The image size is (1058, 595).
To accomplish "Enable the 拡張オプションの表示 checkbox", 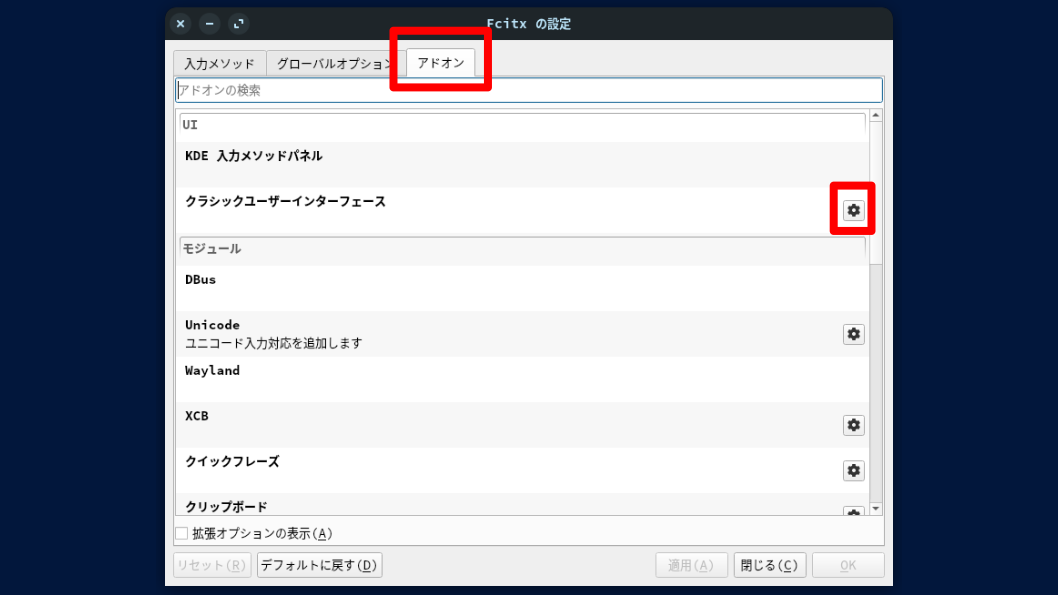I will (x=182, y=534).
